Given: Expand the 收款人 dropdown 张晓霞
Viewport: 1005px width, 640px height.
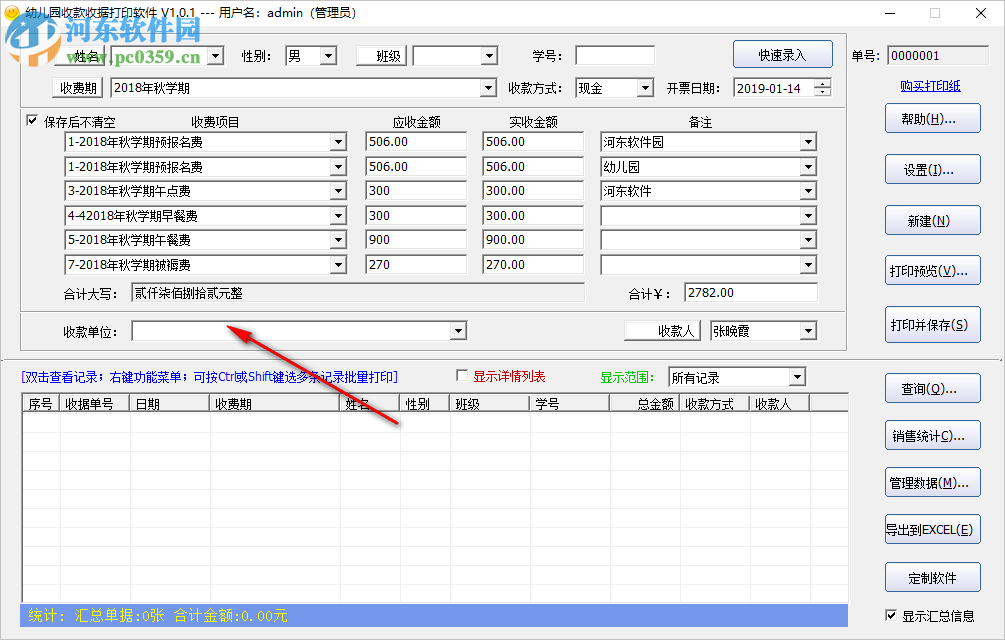Looking at the screenshot, I should (808, 331).
